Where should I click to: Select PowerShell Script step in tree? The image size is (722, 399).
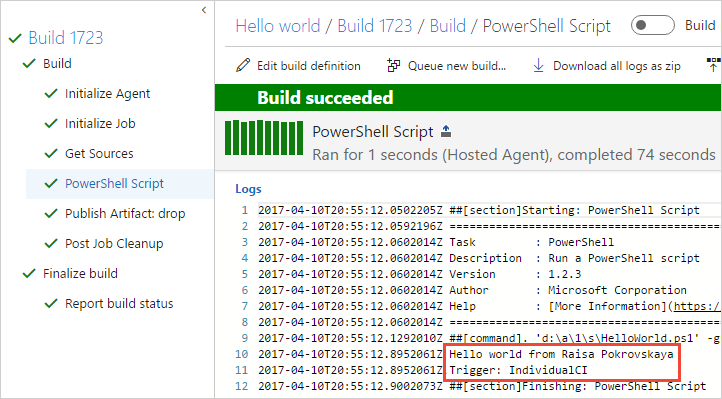tap(114, 184)
